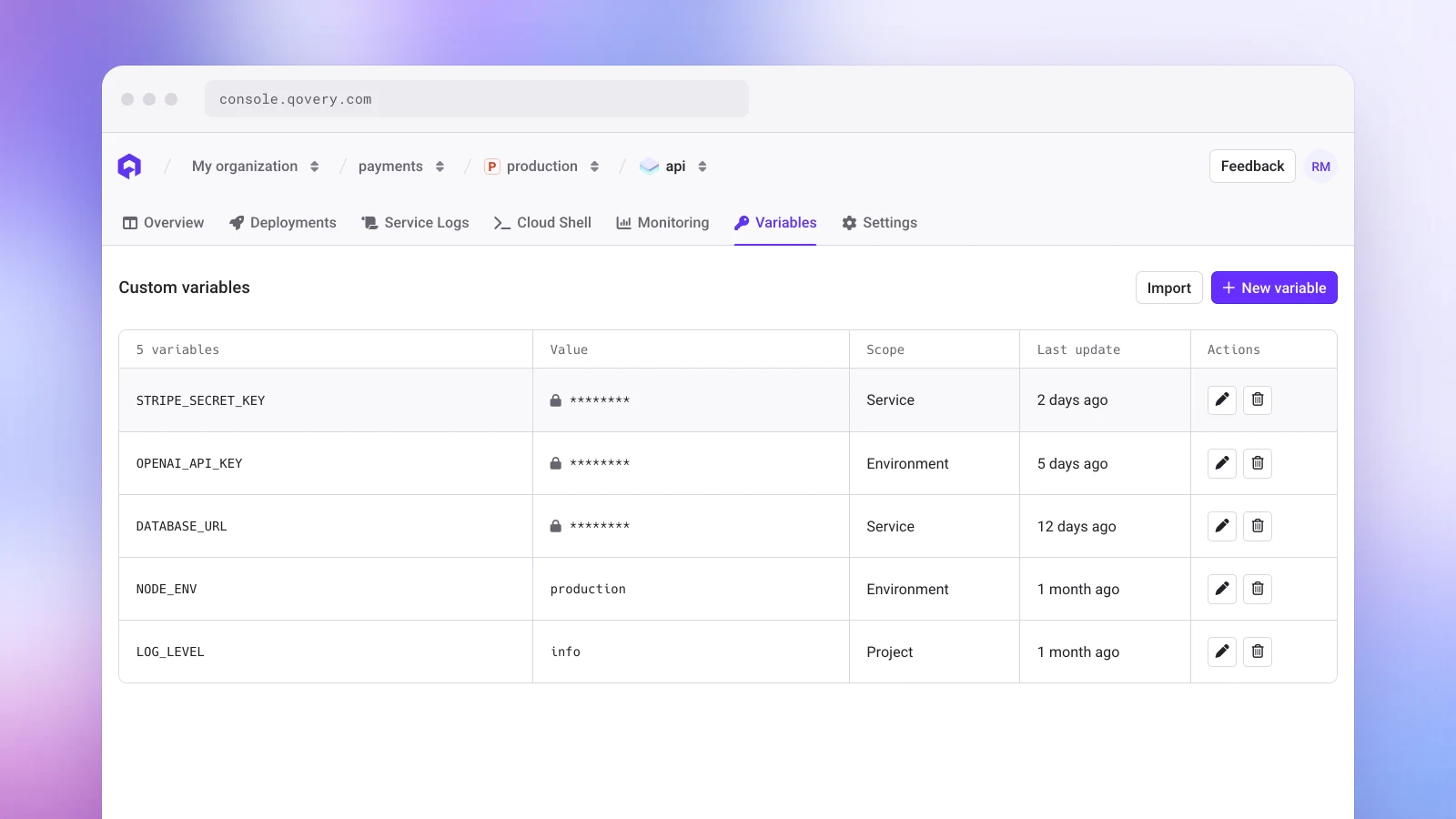Image resolution: width=1456 pixels, height=819 pixels.
Task: Click the console.qovery.com address bar
Action: click(x=477, y=99)
